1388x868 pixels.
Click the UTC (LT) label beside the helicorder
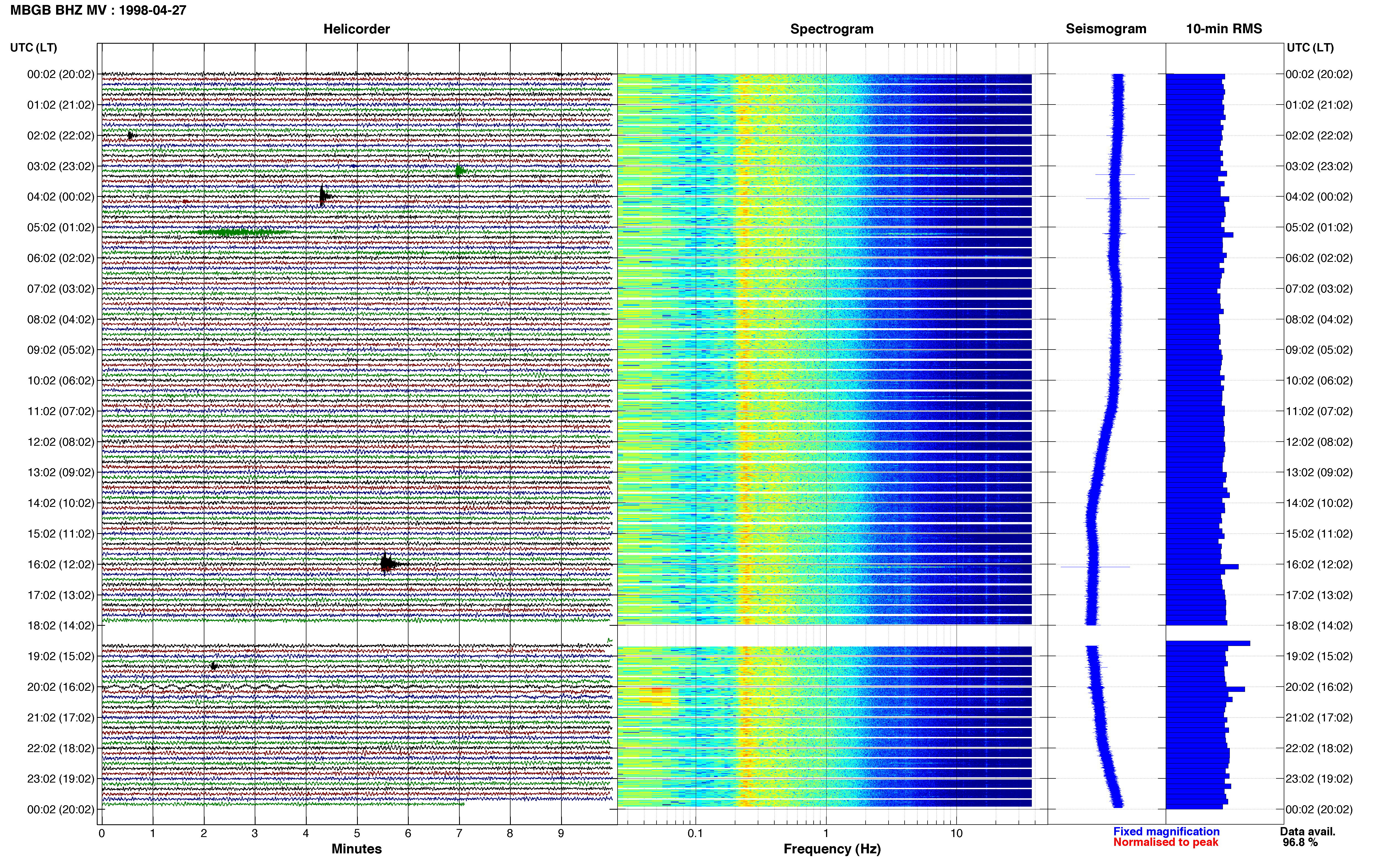tap(33, 48)
